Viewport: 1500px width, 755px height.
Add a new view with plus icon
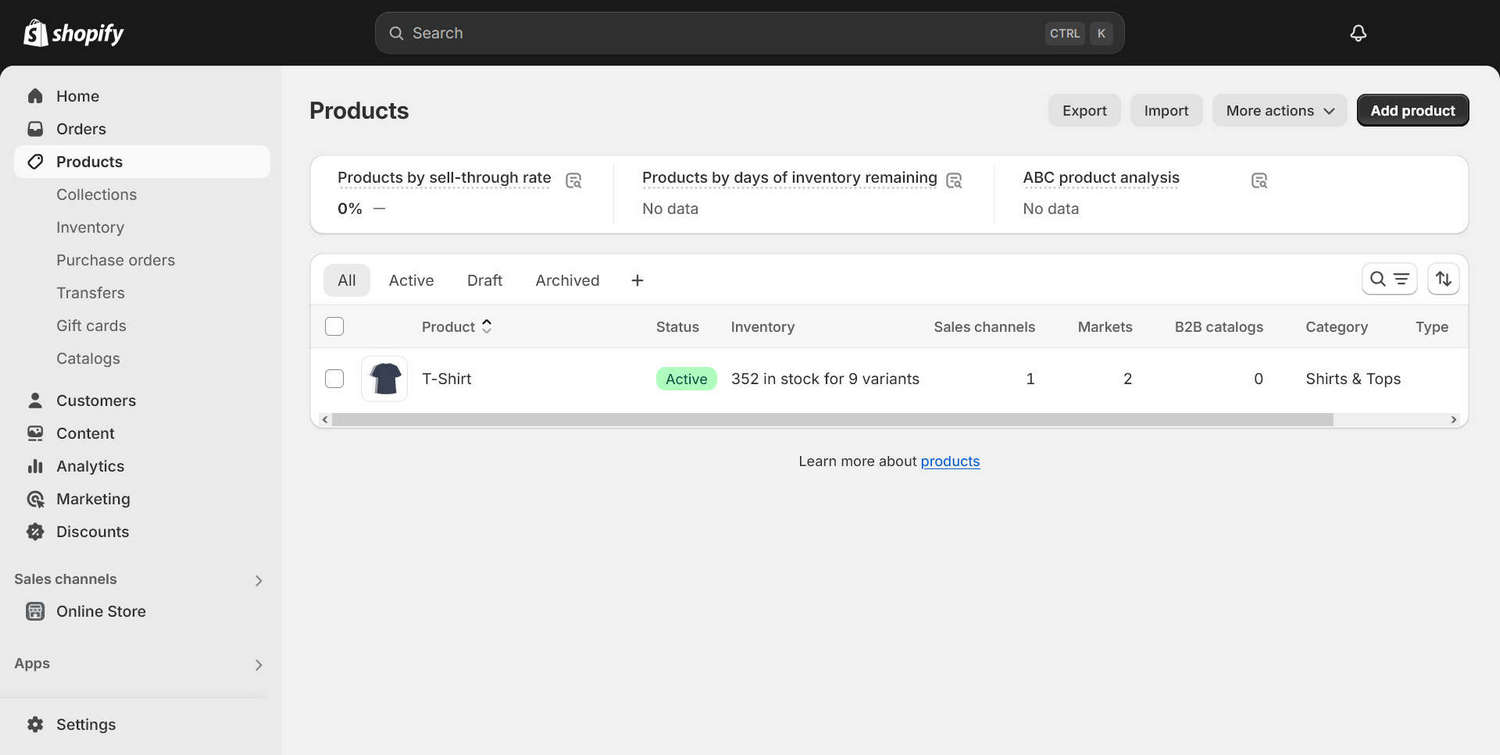pyautogui.click(x=637, y=280)
